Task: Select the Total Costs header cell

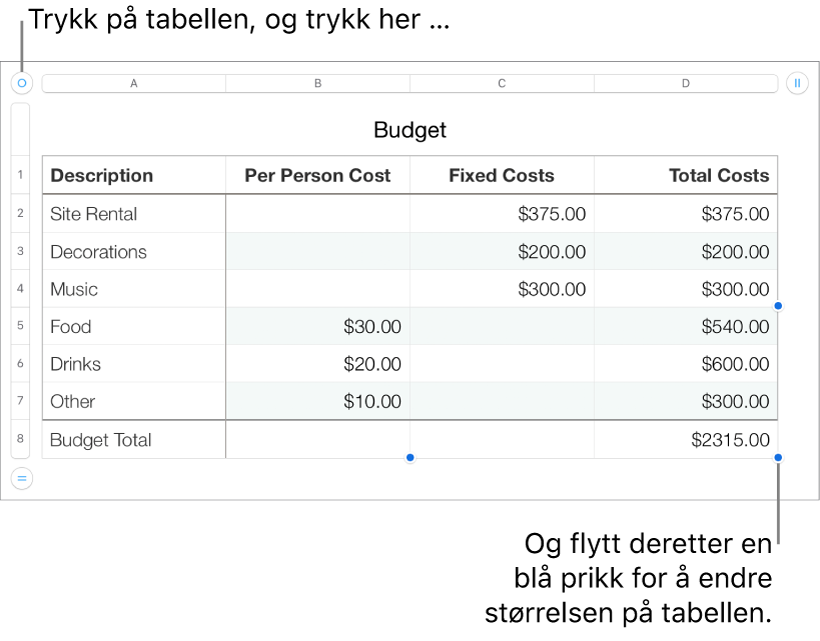Action: (686, 176)
